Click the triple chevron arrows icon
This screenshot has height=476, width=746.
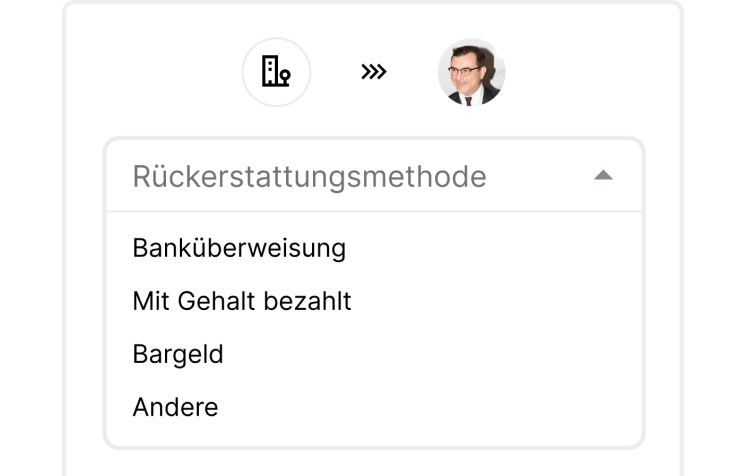click(x=374, y=73)
